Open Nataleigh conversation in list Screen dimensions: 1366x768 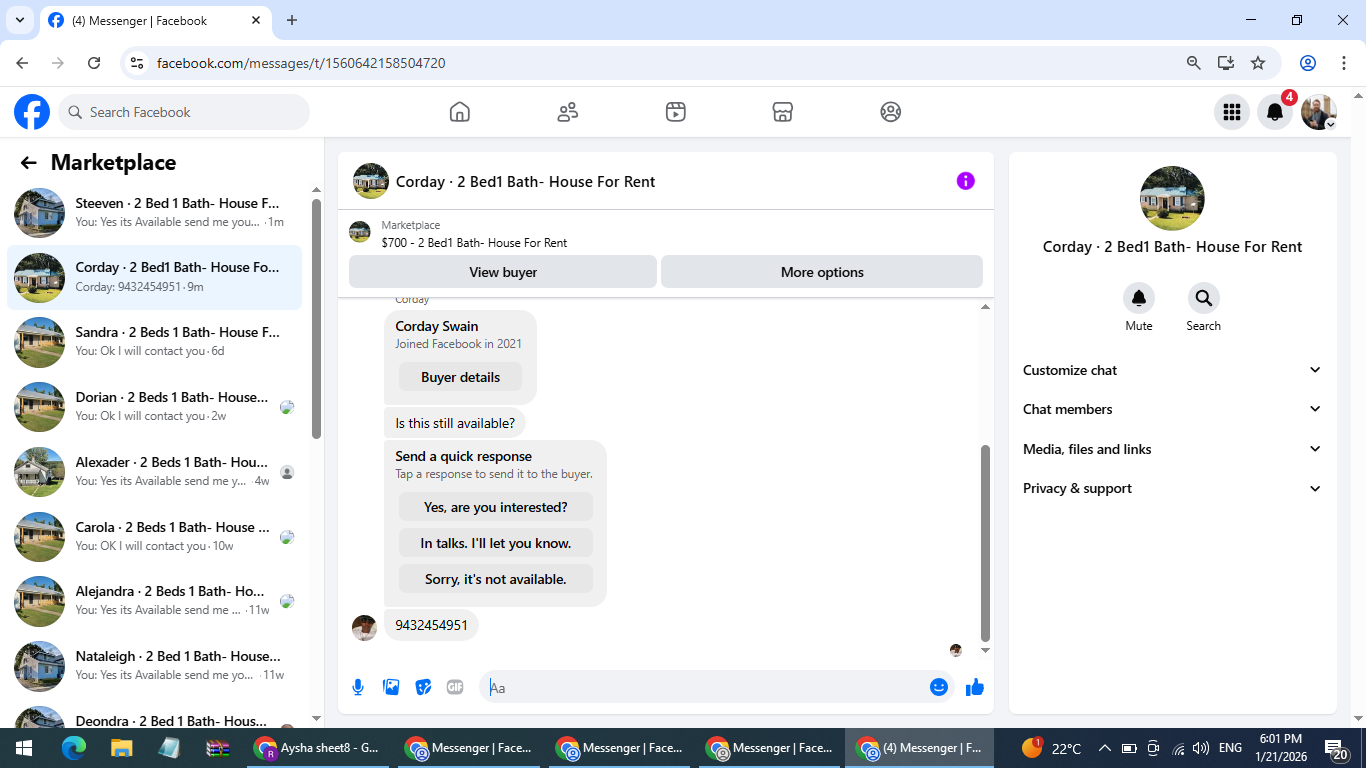coord(155,666)
